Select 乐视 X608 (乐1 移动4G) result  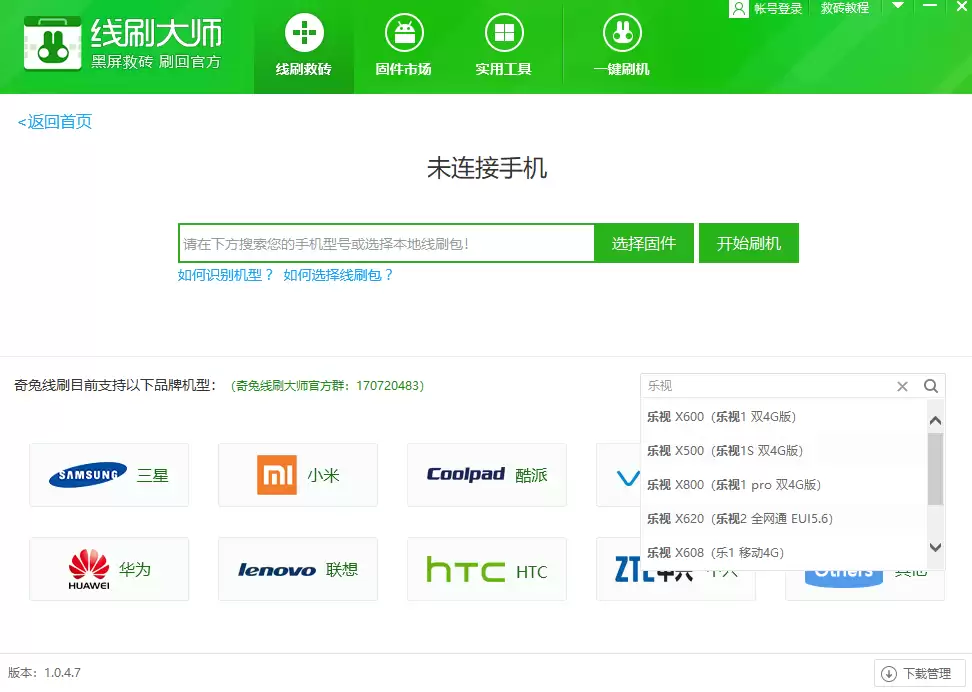(784, 552)
